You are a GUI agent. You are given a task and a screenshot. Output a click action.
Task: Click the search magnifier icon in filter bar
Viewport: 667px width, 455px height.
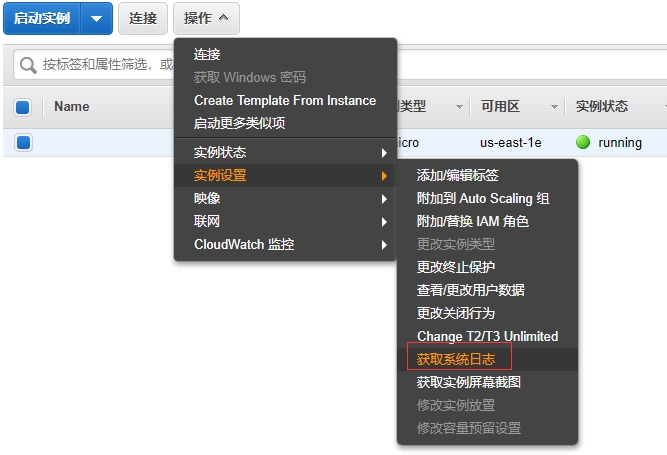click(28, 64)
